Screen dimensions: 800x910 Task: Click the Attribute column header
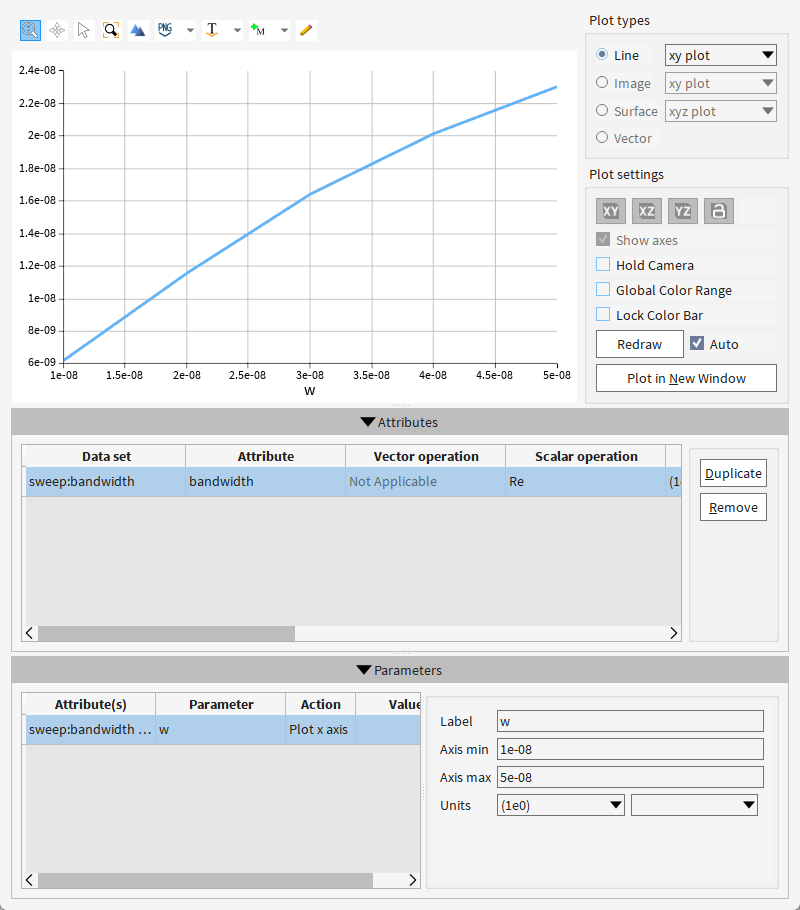266,456
